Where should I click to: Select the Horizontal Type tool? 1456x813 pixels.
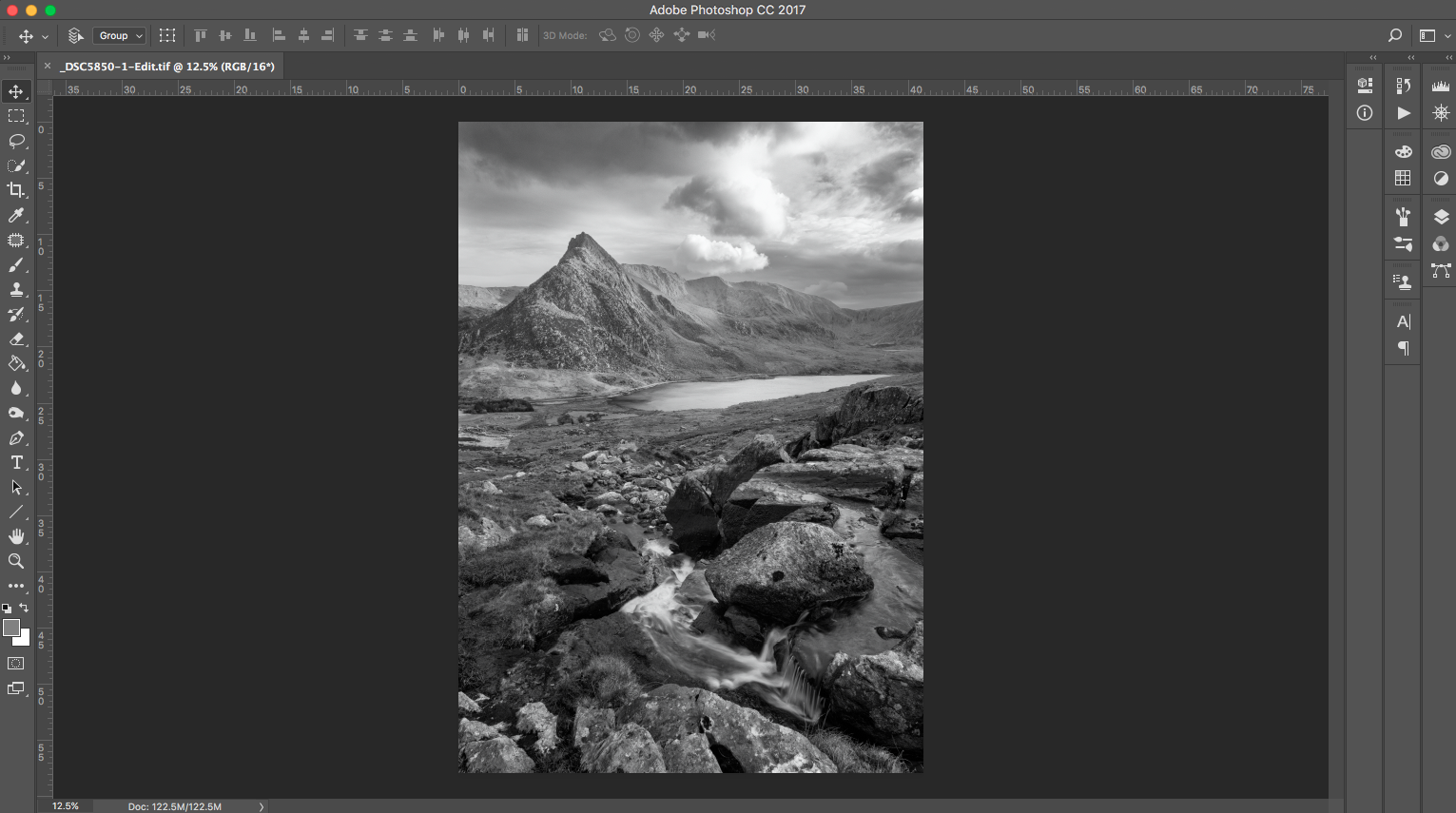pos(16,463)
